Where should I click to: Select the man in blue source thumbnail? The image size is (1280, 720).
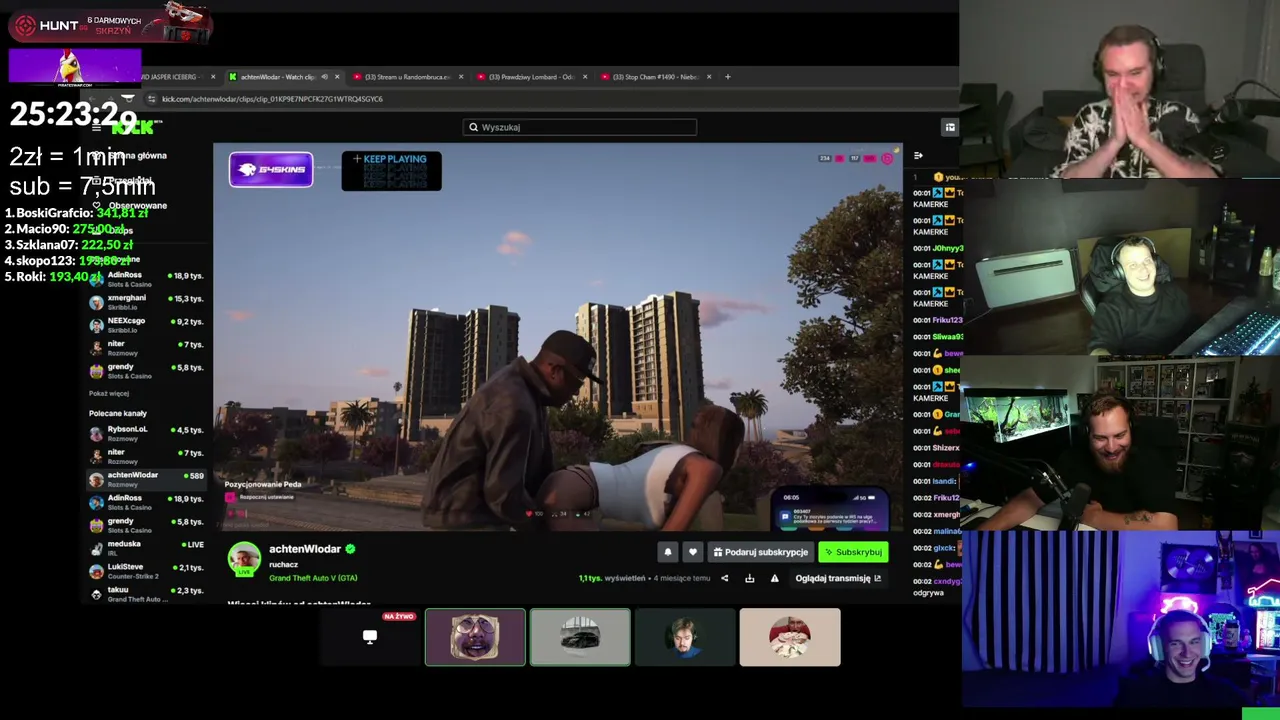pyautogui.click(x=685, y=637)
